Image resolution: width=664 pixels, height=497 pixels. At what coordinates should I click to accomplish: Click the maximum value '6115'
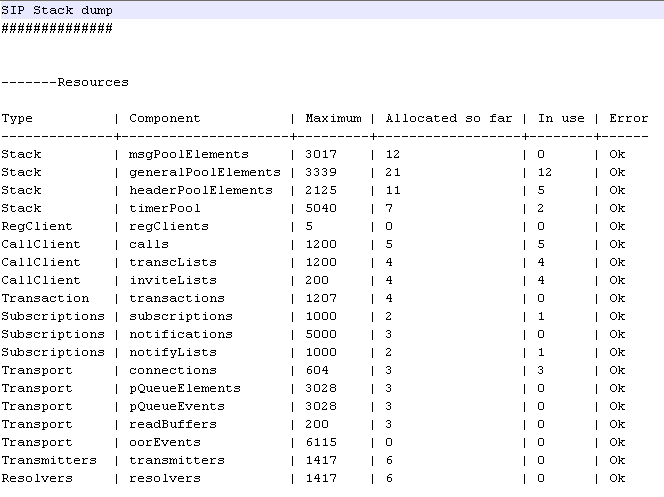pyautogui.click(x=321, y=442)
